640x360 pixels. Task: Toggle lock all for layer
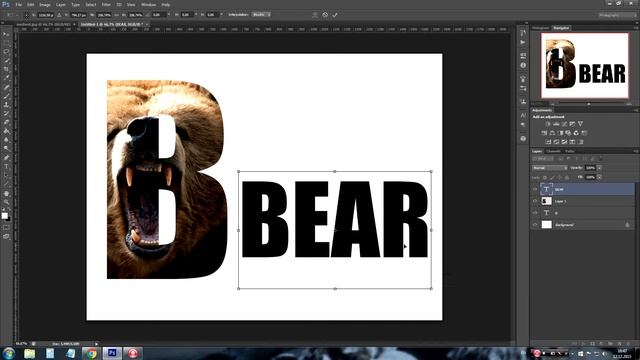coord(567,177)
